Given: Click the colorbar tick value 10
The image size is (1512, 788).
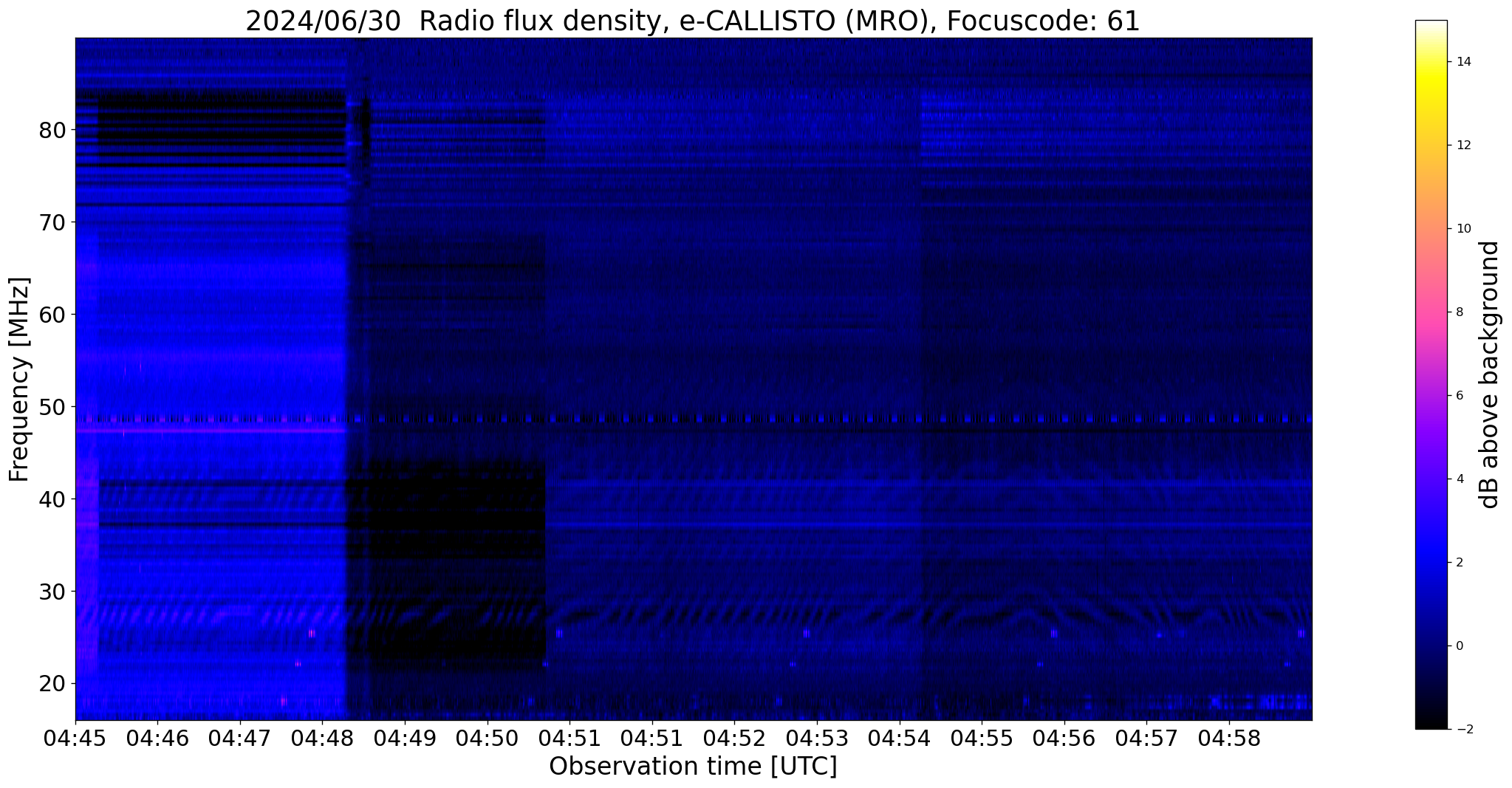Looking at the screenshot, I should coord(1463,229).
